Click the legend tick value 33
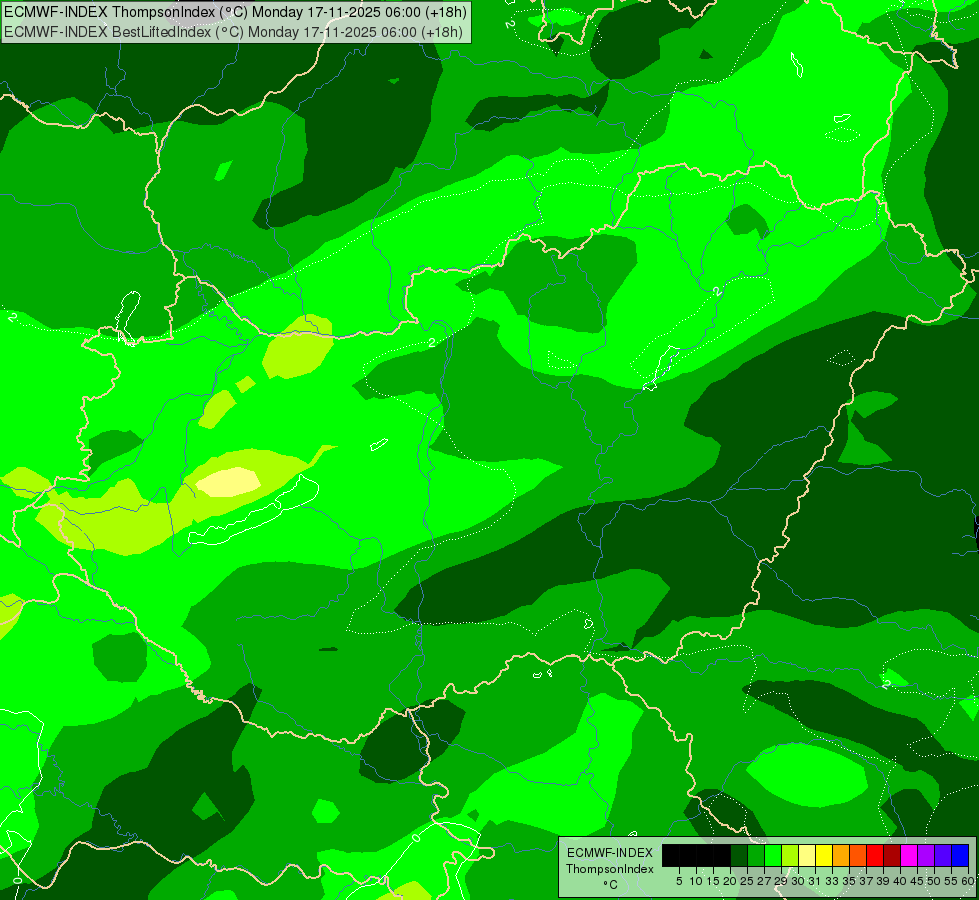Image resolution: width=979 pixels, height=900 pixels. (832, 881)
